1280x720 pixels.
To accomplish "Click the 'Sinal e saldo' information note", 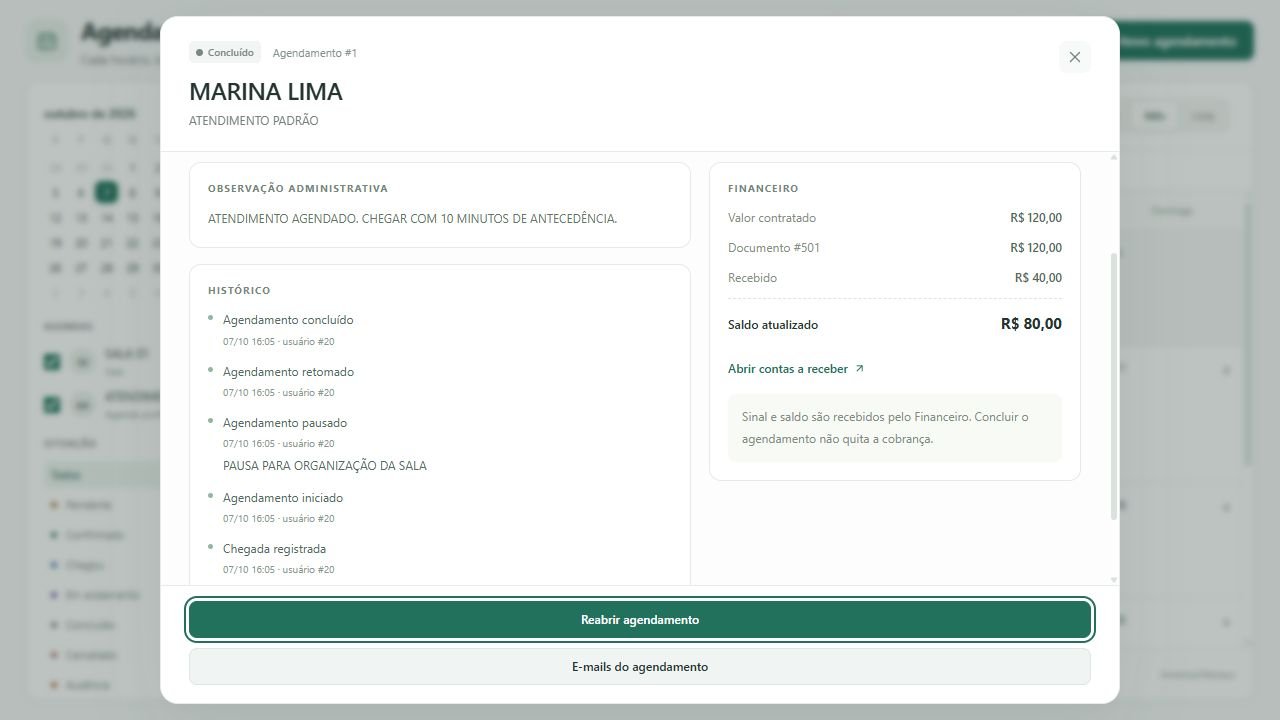I will click(895, 428).
